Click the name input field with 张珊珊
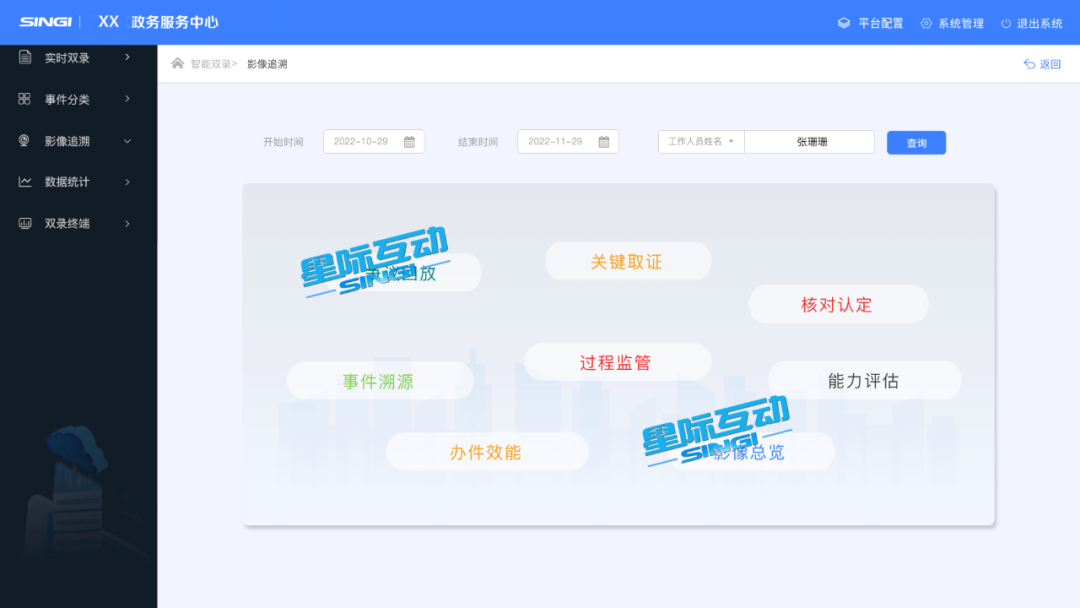This screenshot has width=1080, height=608. 810,142
